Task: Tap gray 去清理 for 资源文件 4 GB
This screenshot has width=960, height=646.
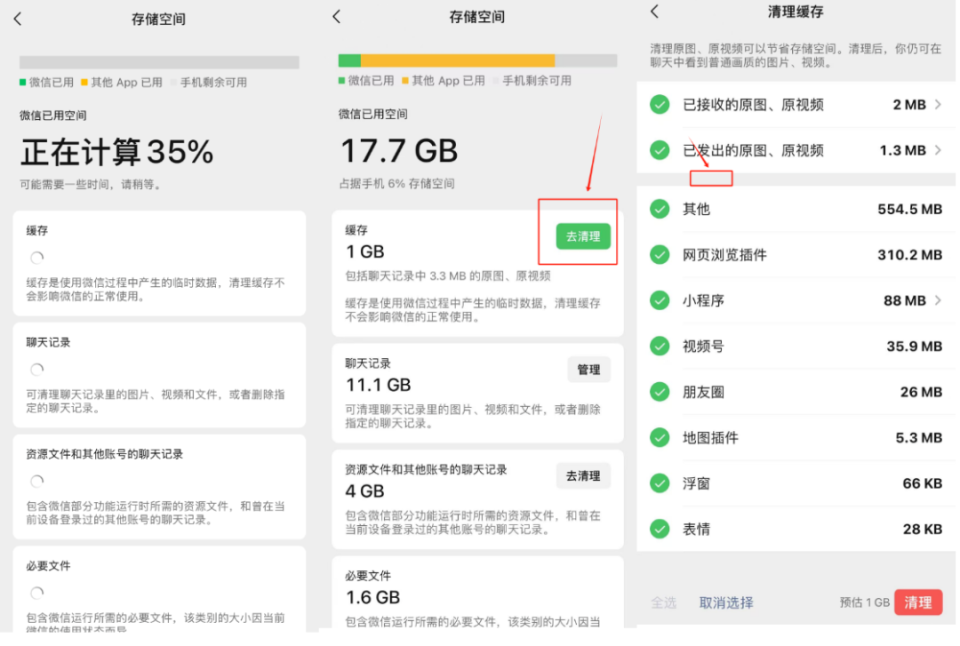Action: tap(583, 476)
